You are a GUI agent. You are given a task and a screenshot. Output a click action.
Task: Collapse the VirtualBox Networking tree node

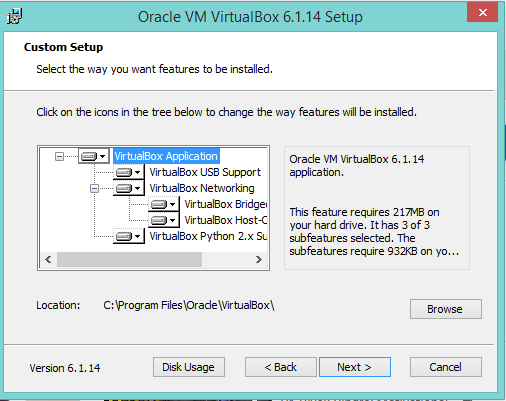94,189
